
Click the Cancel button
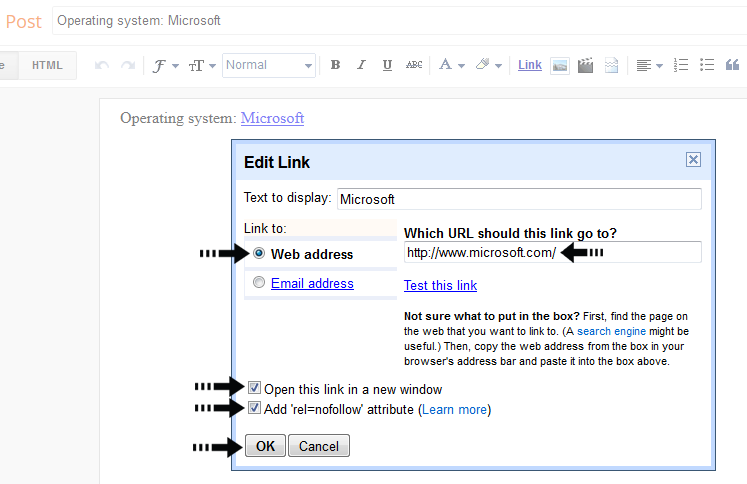coord(319,446)
